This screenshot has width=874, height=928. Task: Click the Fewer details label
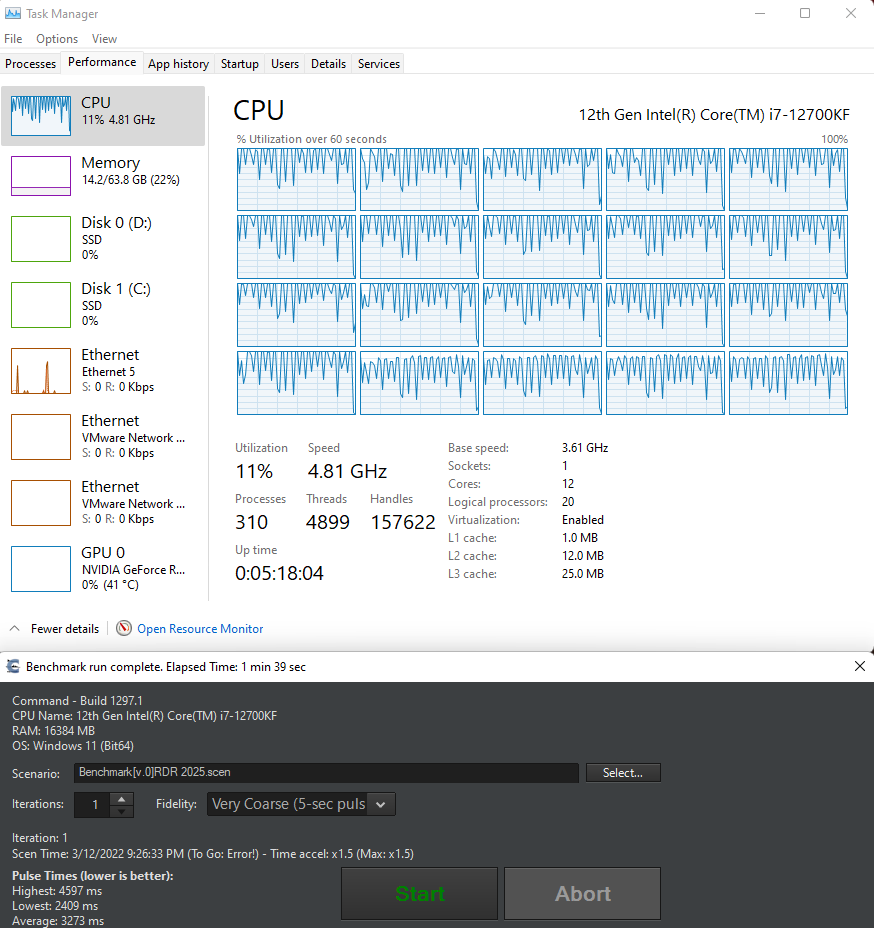point(64,629)
